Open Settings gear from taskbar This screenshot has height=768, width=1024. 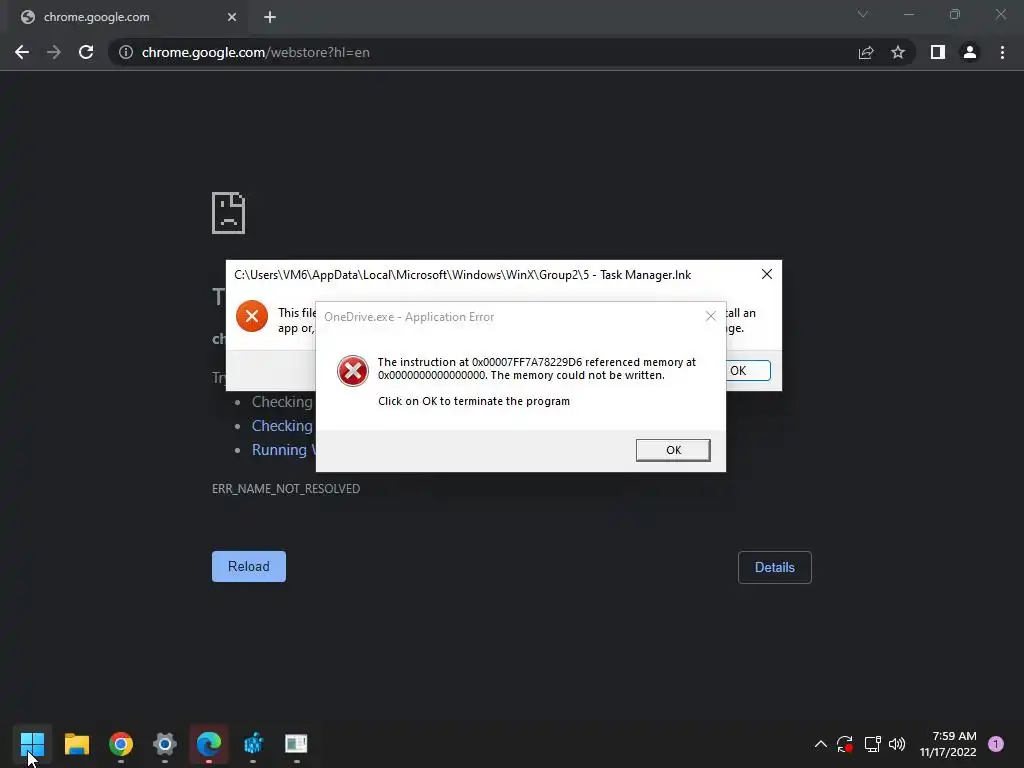[165, 744]
